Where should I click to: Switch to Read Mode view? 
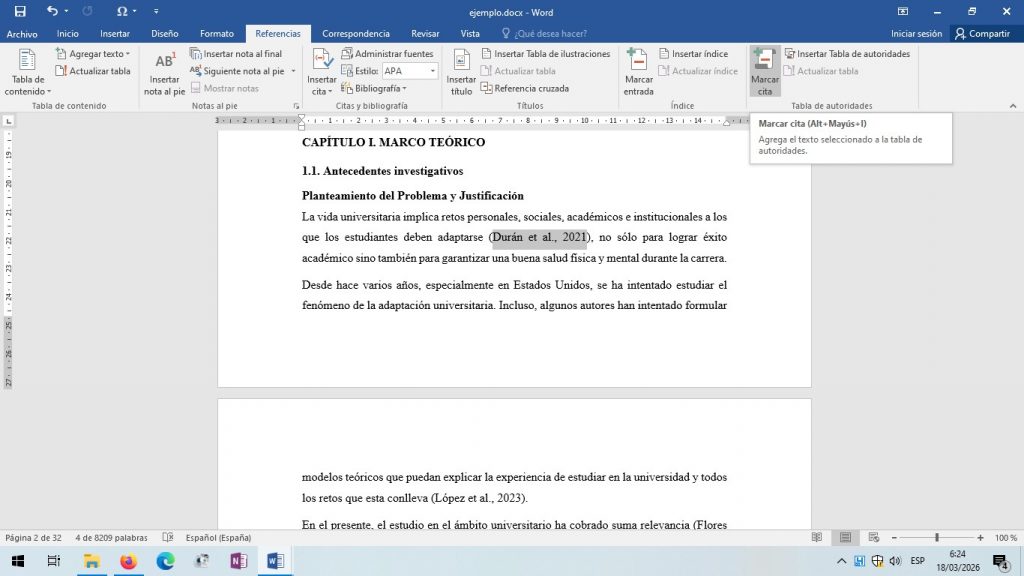click(817, 537)
